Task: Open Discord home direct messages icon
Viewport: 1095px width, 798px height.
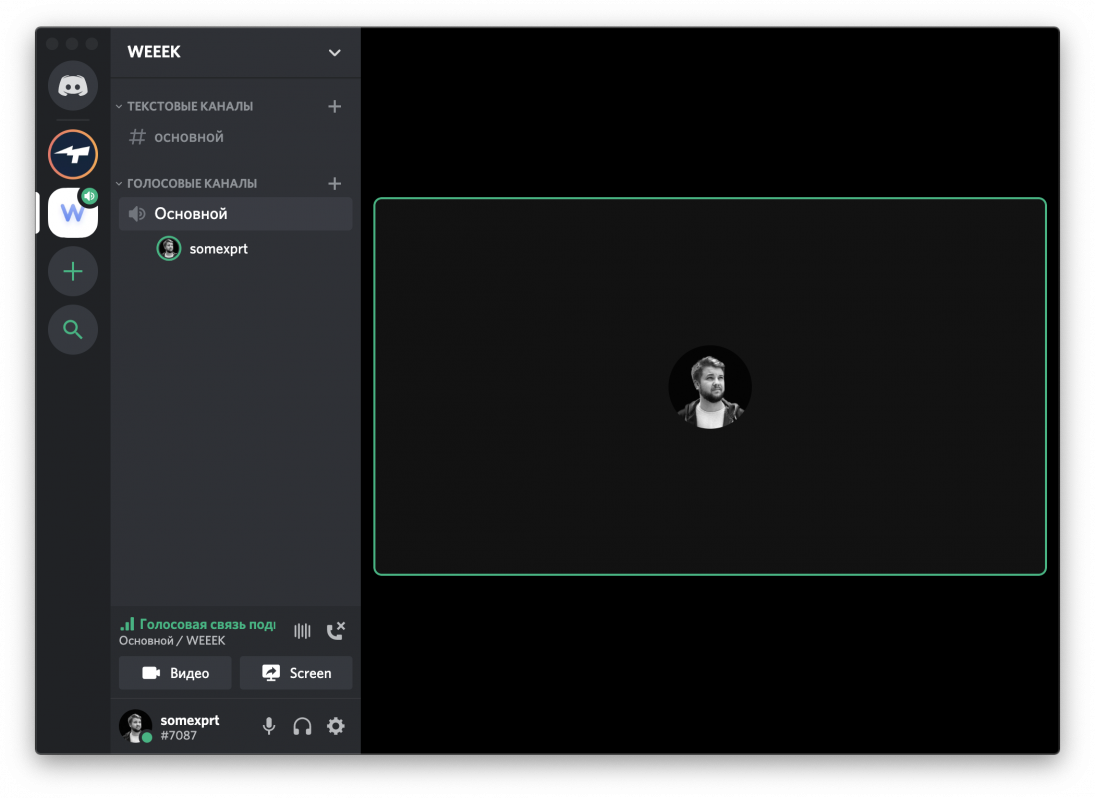Action: (x=73, y=86)
